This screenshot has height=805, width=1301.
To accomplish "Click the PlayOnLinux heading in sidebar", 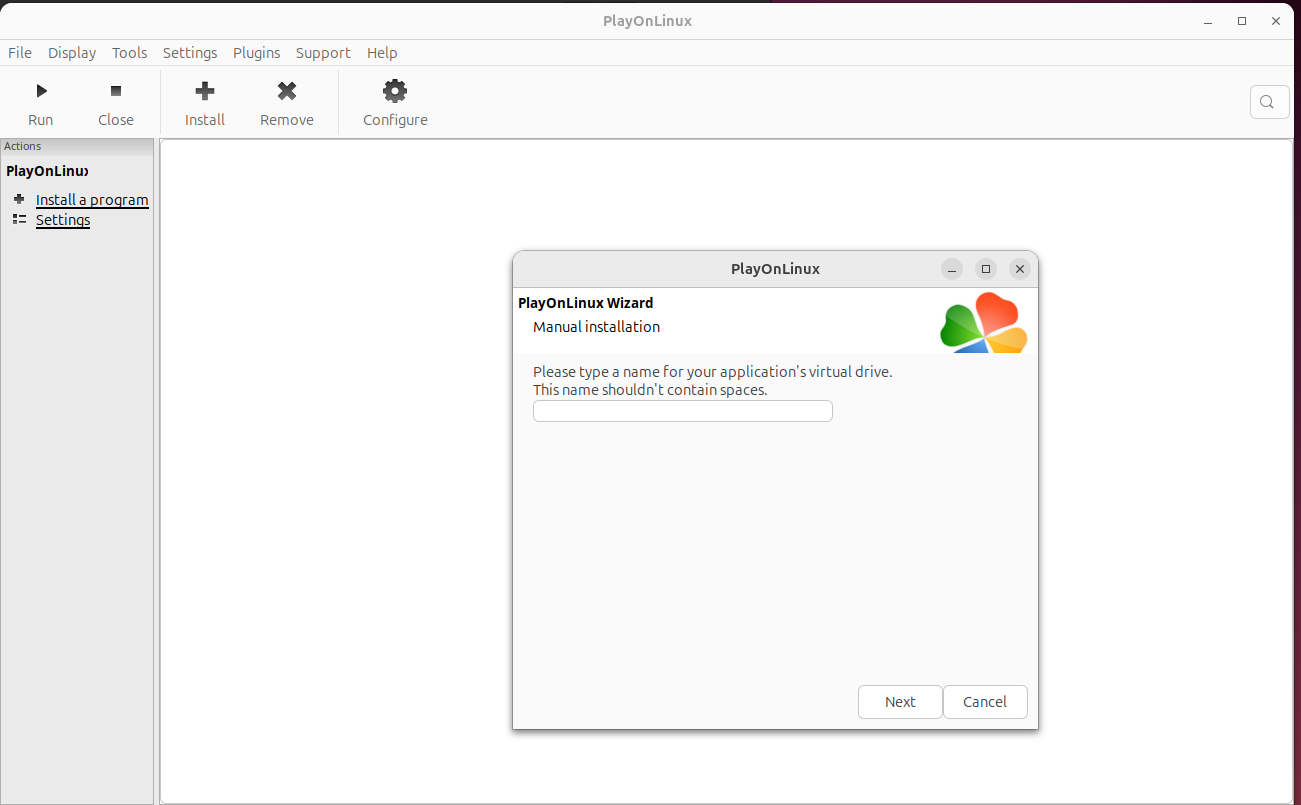I will pyautogui.click(x=47, y=171).
